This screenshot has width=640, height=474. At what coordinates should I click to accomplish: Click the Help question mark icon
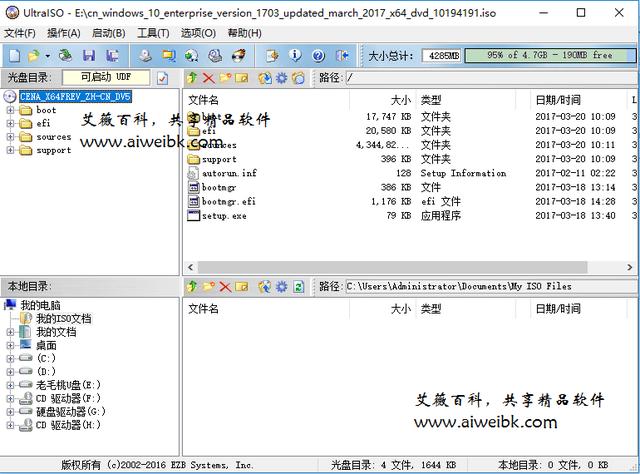point(318,56)
